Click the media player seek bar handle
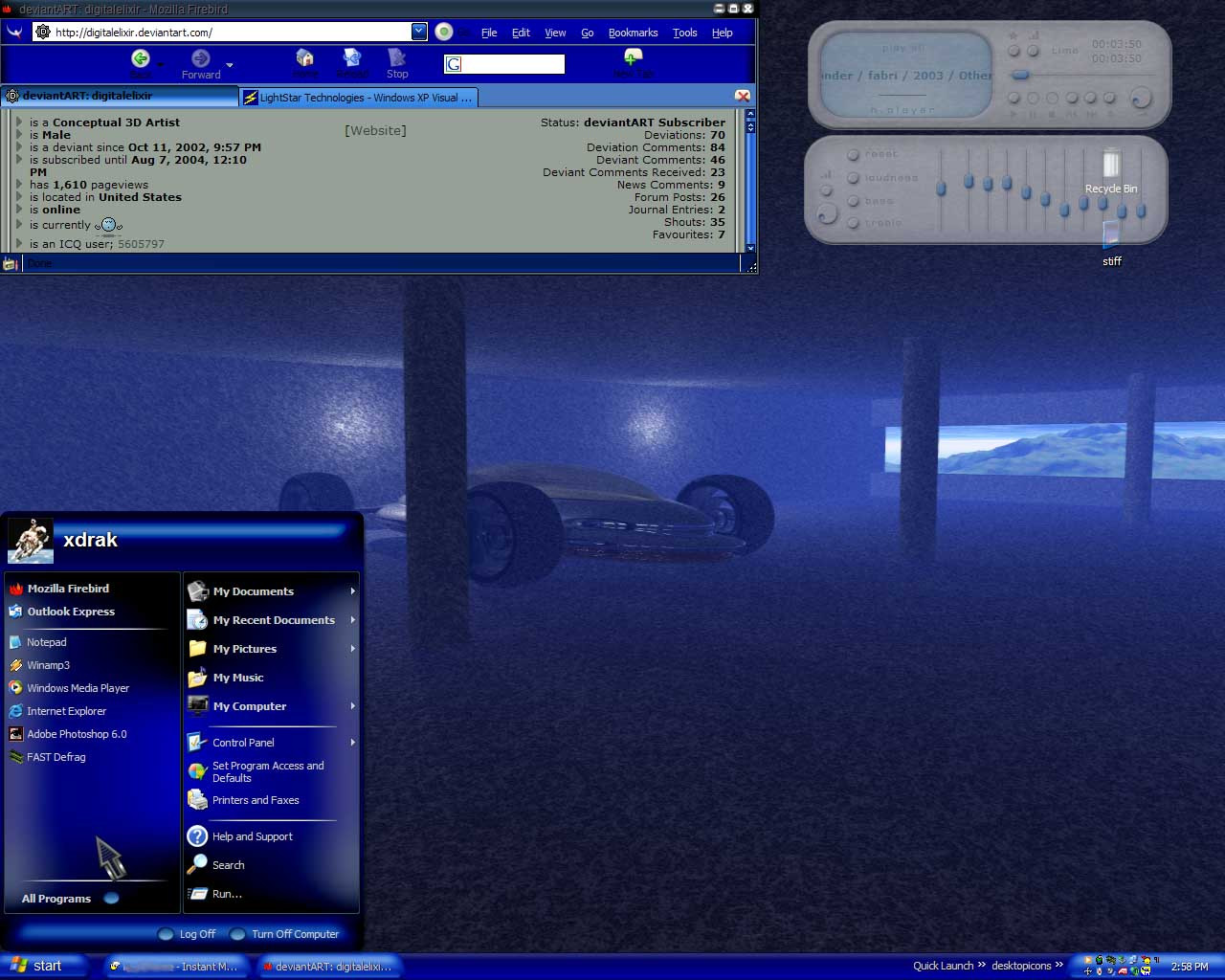Screen dimensions: 1225x980 pos(1020,75)
